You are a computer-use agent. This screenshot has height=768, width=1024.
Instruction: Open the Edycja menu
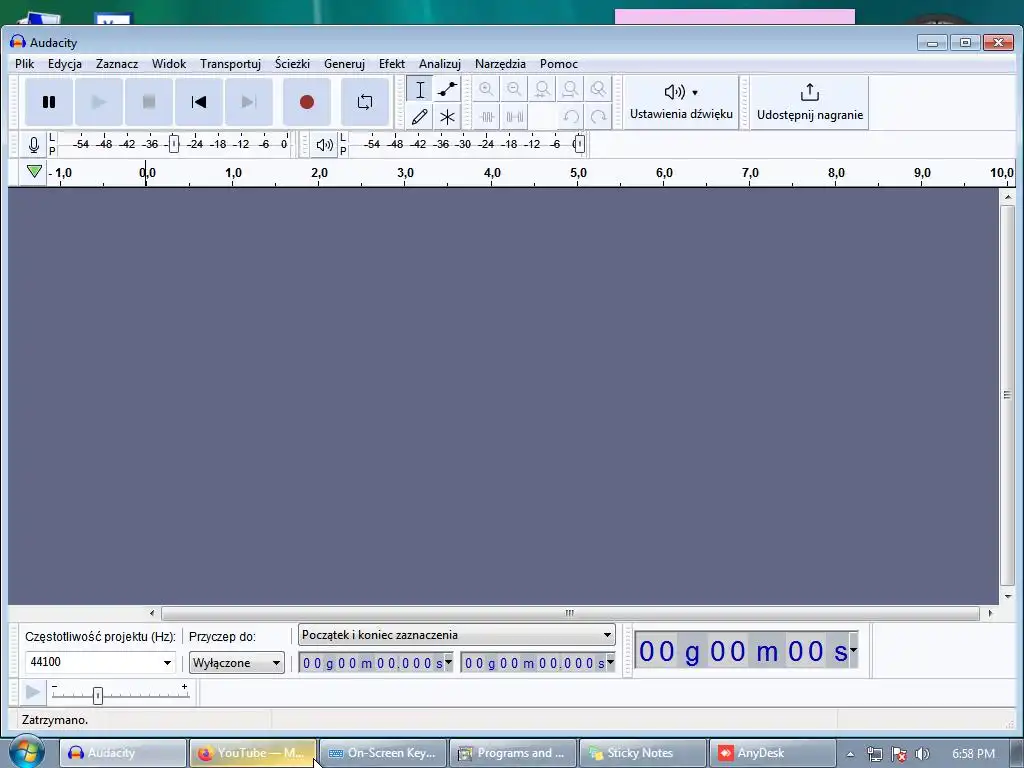[65, 63]
